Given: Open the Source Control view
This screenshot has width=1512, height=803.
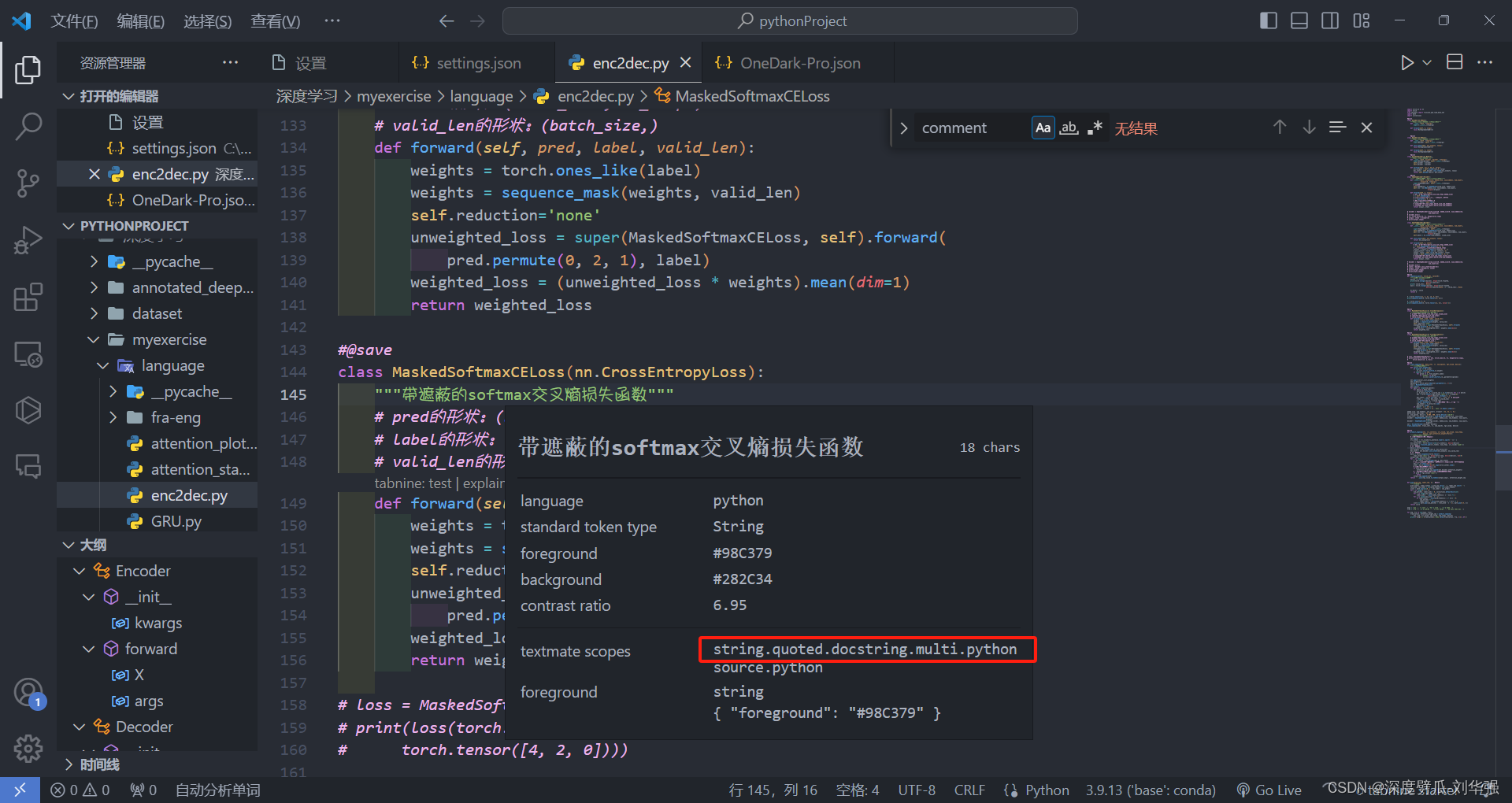Looking at the screenshot, I should click(x=28, y=183).
